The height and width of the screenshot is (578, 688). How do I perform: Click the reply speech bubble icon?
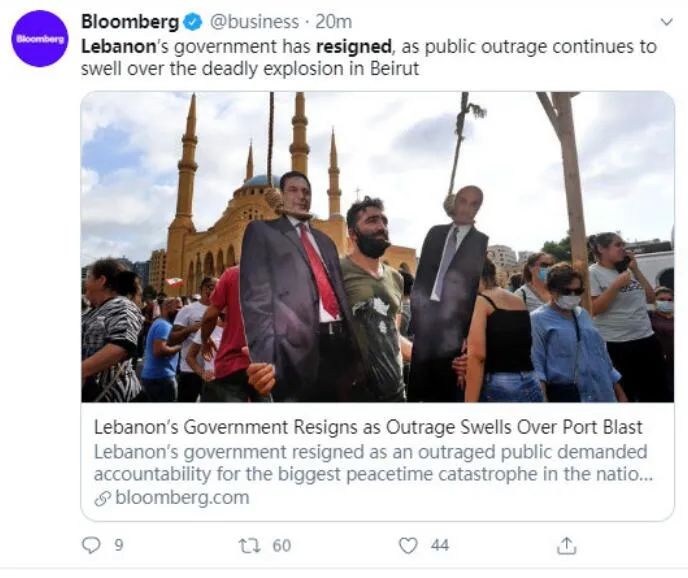[x=91, y=545]
